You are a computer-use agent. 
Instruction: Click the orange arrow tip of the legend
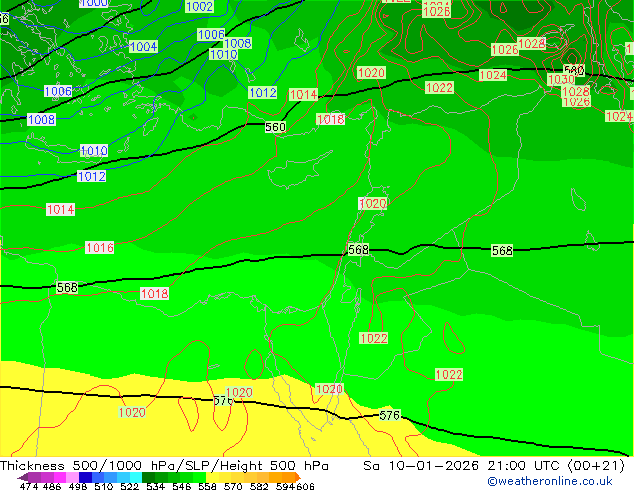click(298, 477)
